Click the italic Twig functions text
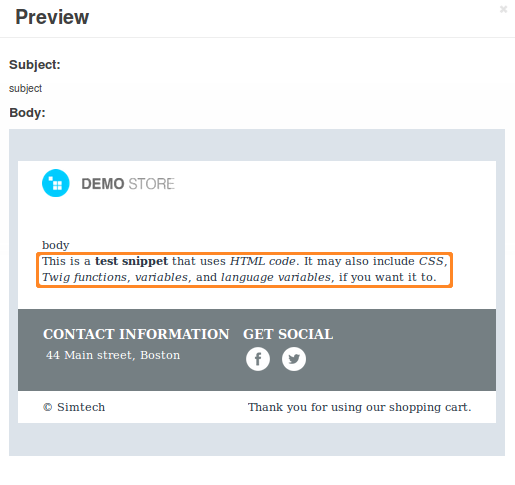Image resolution: width=515 pixels, height=485 pixels. (84, 277)
